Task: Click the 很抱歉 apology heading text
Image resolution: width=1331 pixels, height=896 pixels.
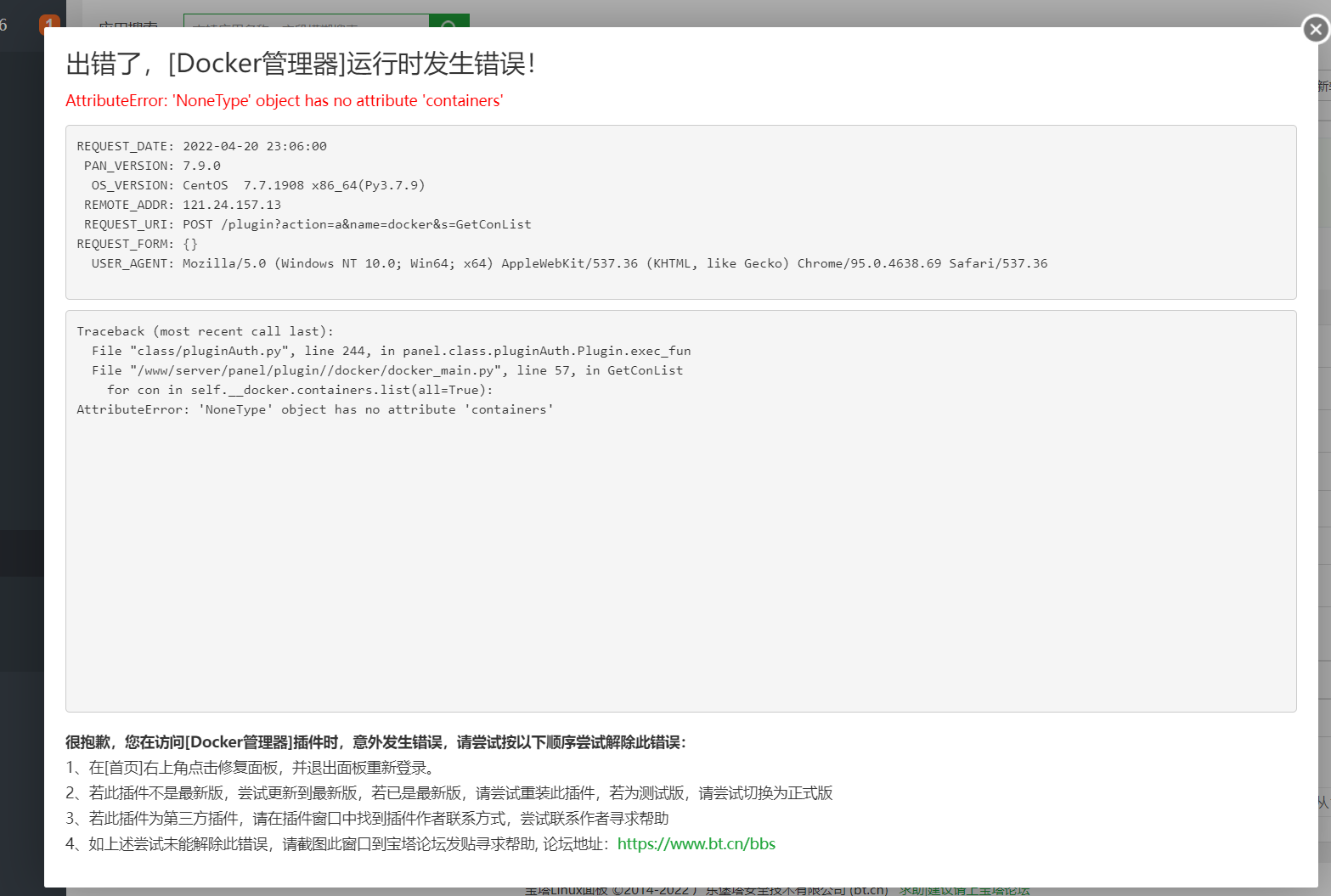Action: click(375, 742)
